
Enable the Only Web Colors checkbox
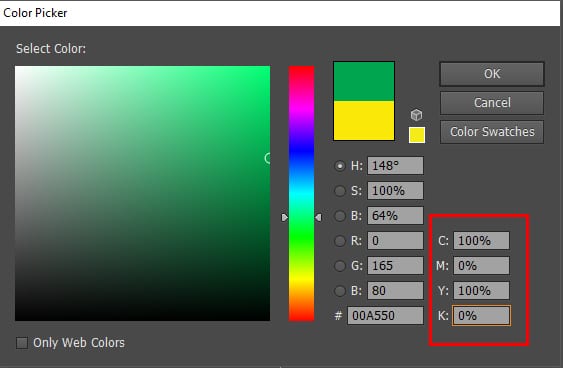pyautogui.click(x=22, y=343)
